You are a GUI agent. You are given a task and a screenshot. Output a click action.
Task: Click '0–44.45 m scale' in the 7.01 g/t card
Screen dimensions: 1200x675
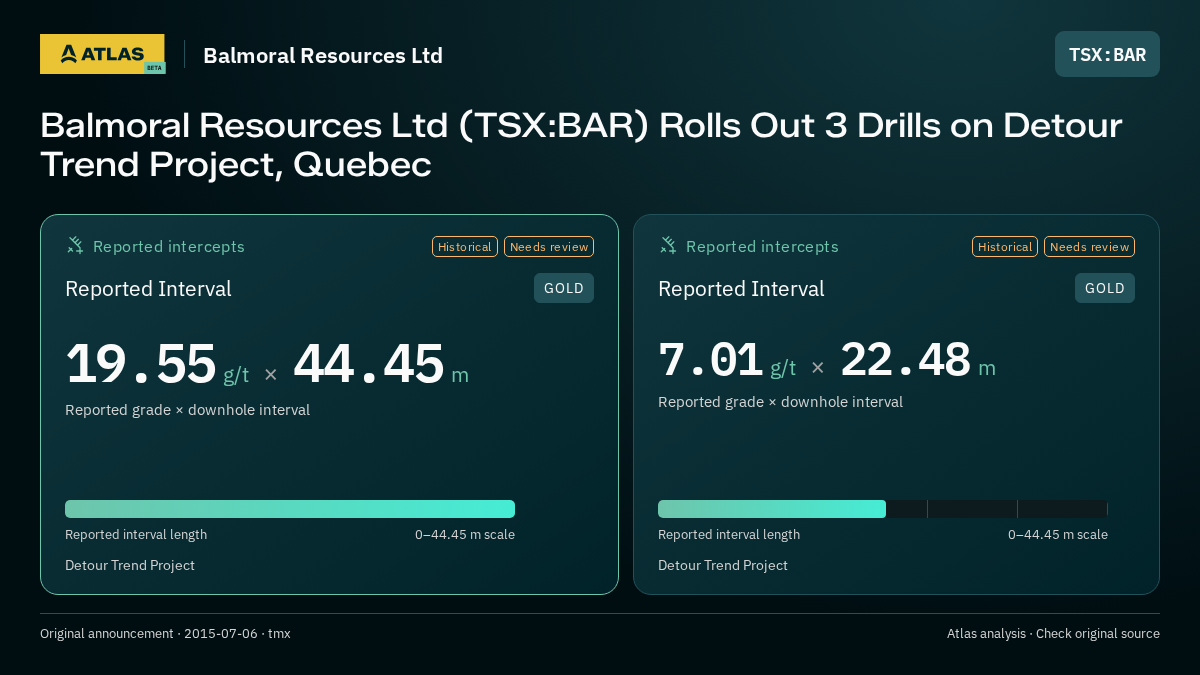[1058, 535]
